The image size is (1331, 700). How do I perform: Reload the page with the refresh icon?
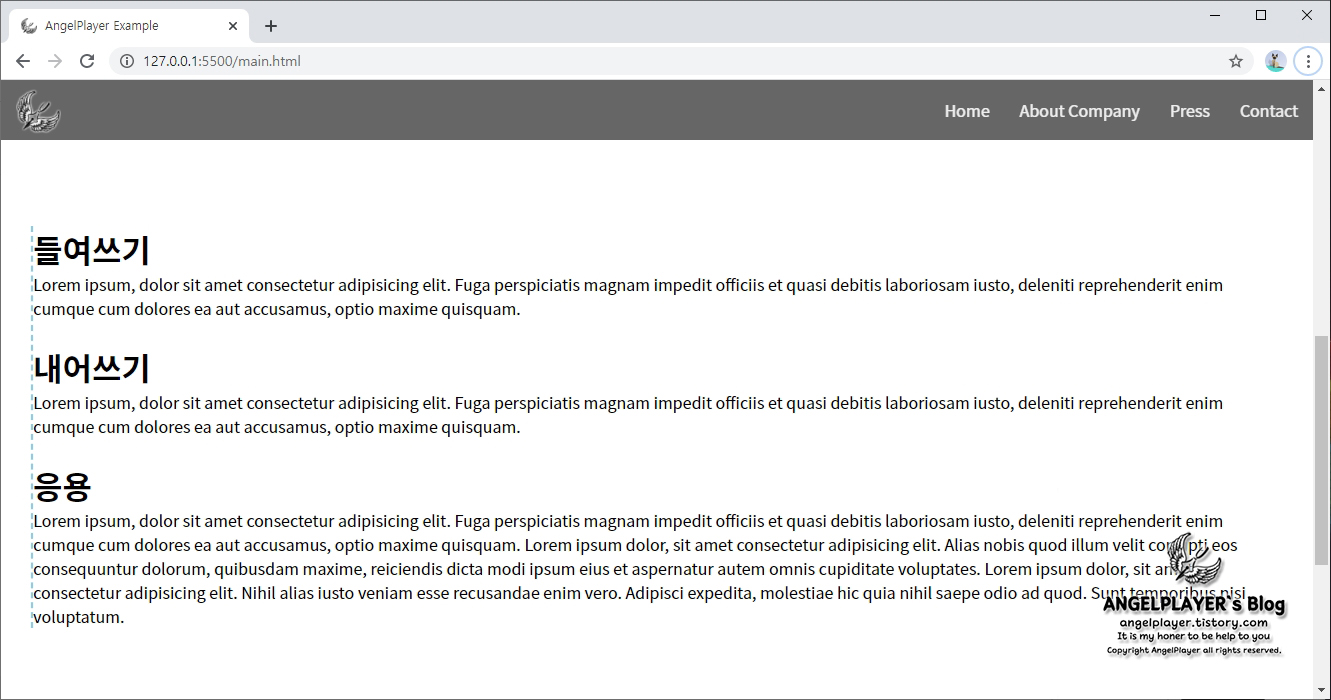point(87,61)
